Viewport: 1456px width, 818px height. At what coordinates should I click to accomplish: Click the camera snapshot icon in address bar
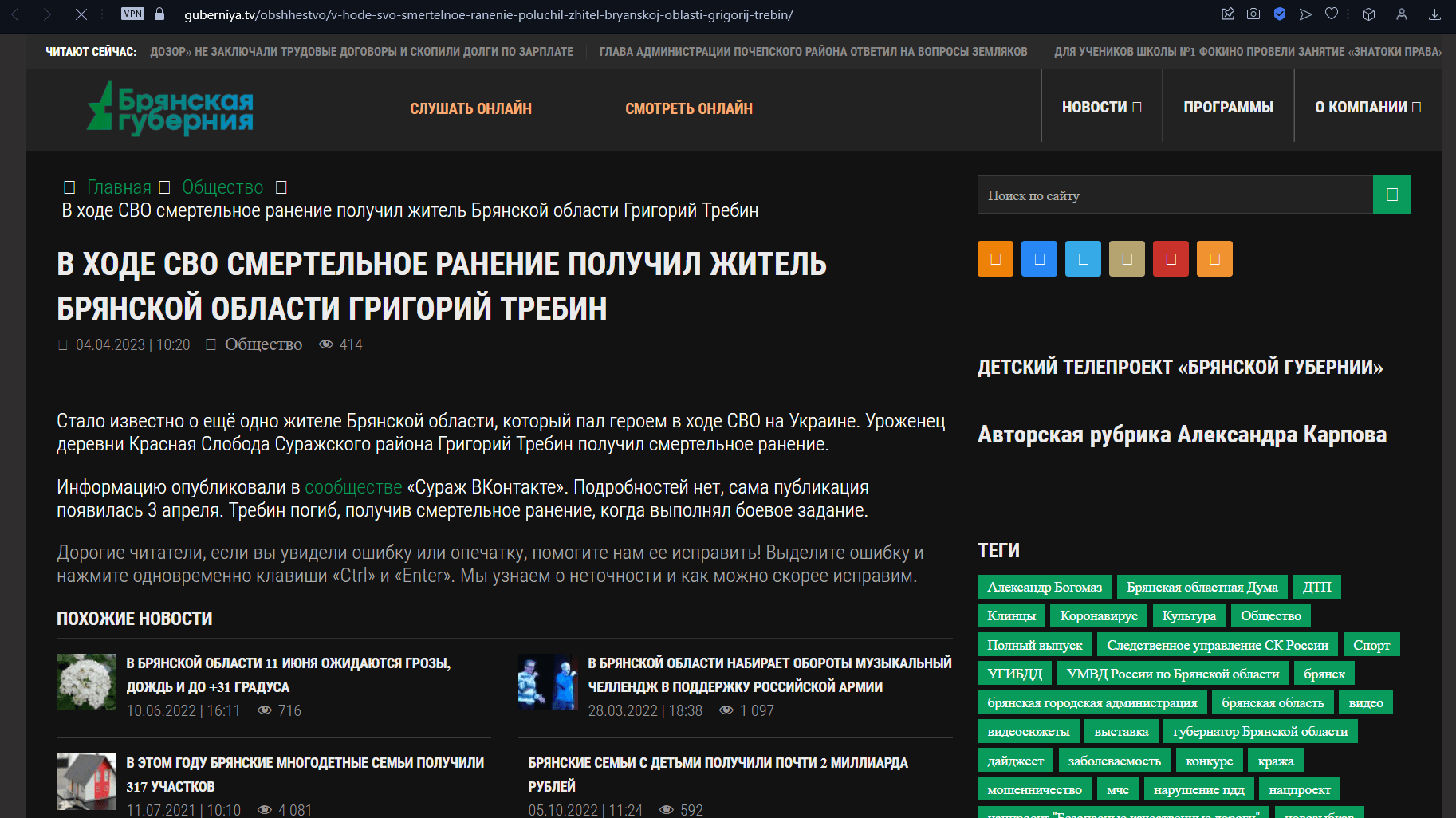(1253, 14)
